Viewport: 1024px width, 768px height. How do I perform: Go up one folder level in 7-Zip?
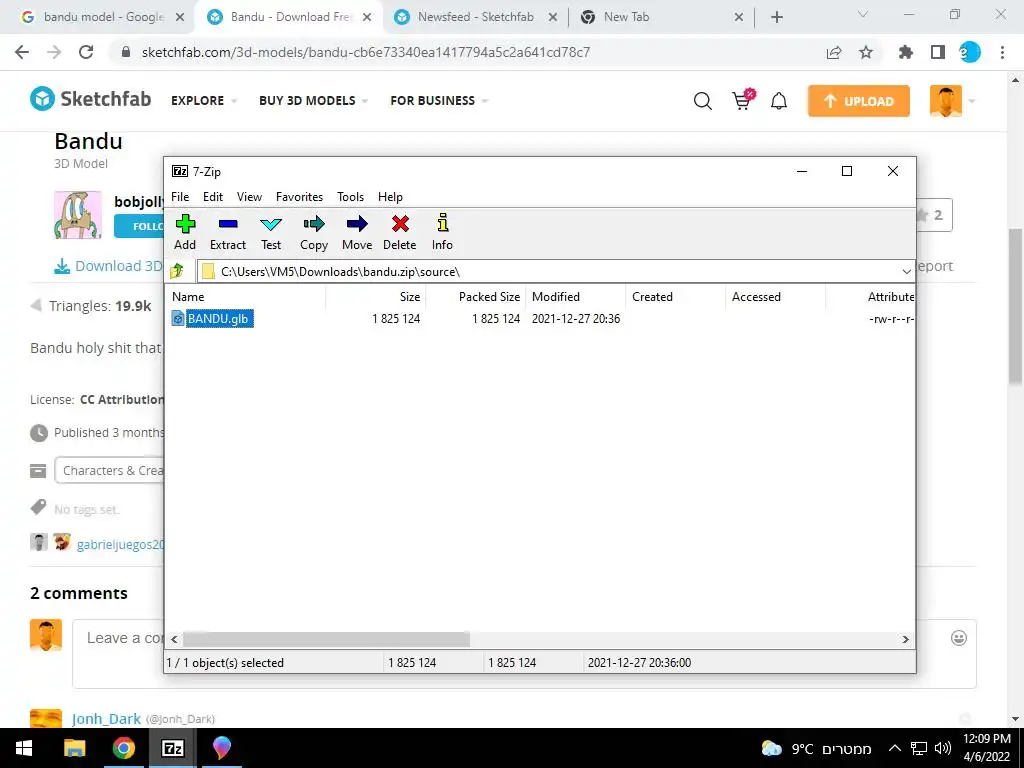coord(177,271)
